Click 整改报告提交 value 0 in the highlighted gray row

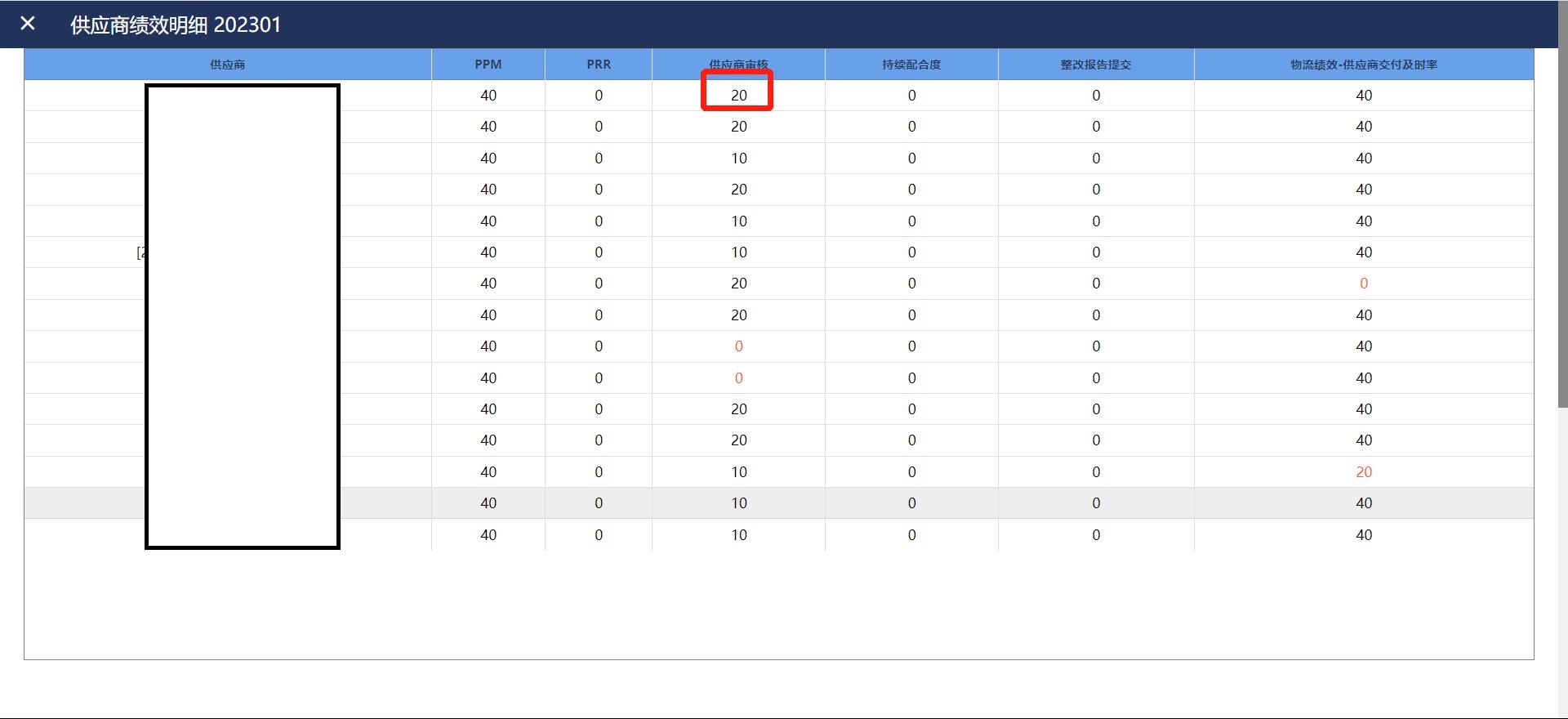(1096, 503)
